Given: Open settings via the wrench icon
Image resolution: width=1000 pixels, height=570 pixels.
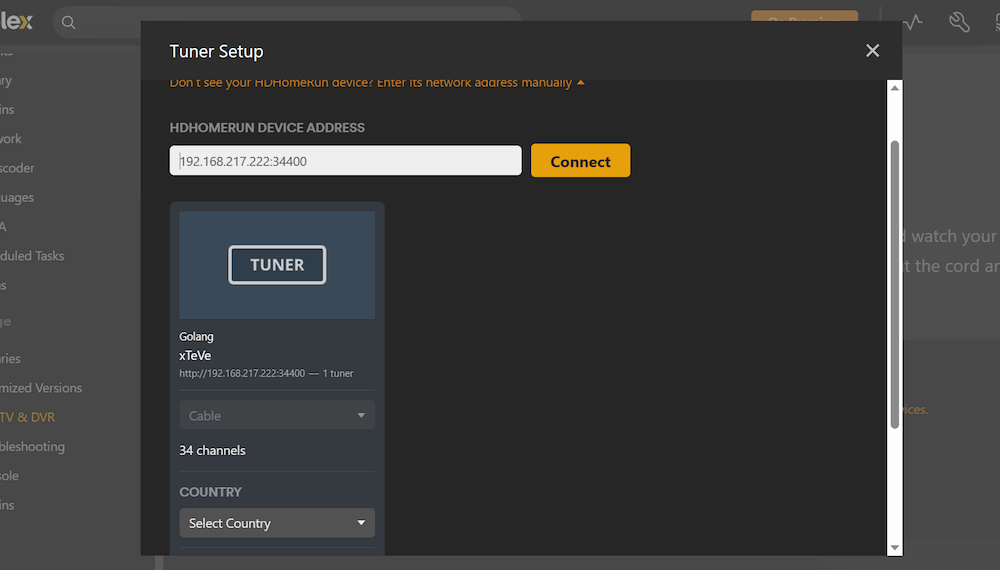Looking at the screenshot, I should click(959, 22).
